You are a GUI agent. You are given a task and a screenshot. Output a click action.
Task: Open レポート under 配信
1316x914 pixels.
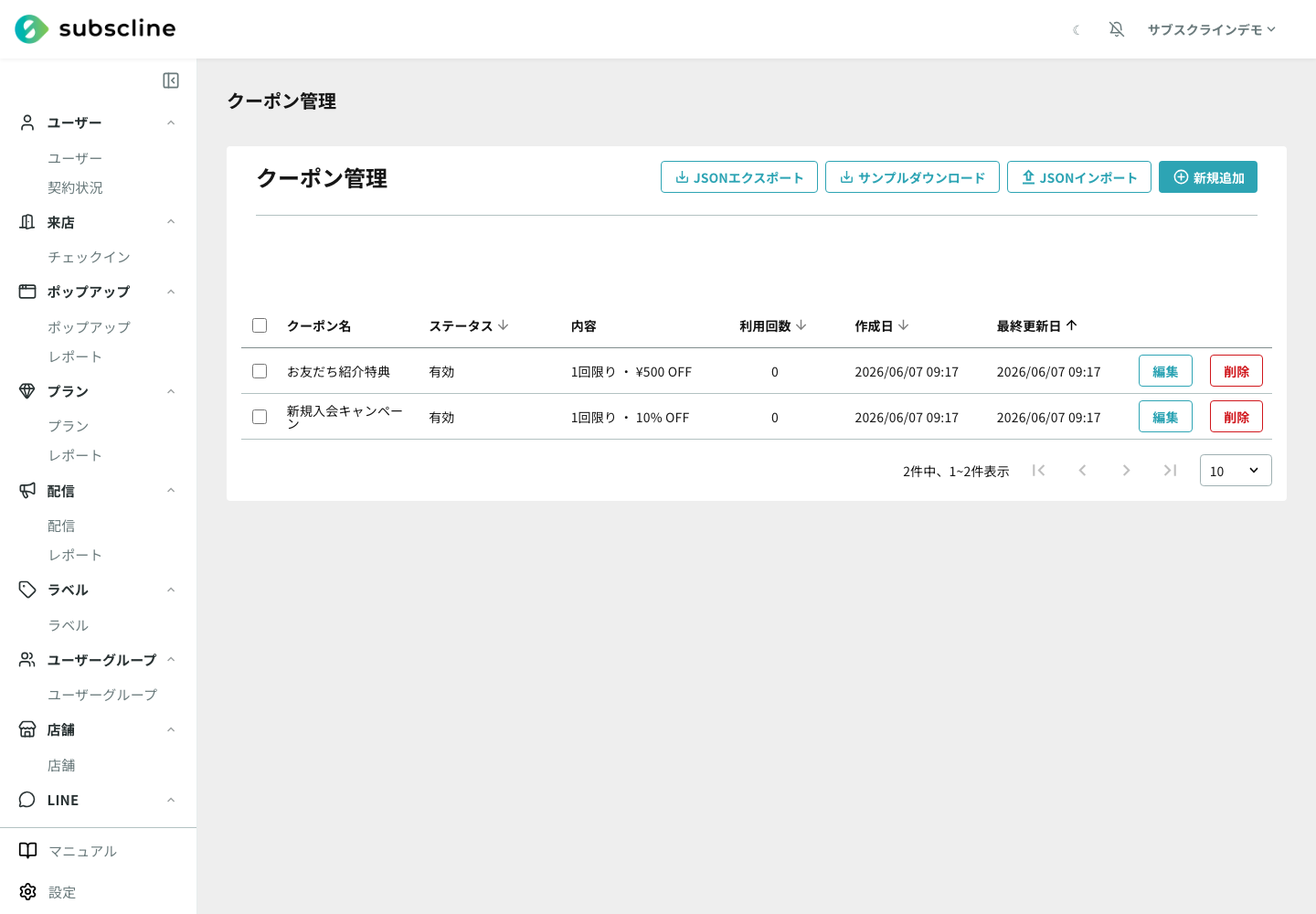tap(75, 555)
